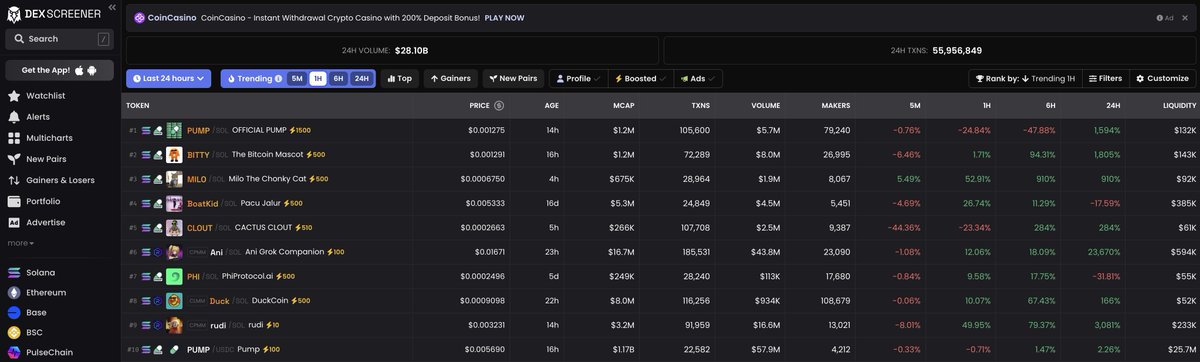This screenshot has height=362, width=1200.
Task: Click the MILO token avatar
Action: click(x=174, y=179)
